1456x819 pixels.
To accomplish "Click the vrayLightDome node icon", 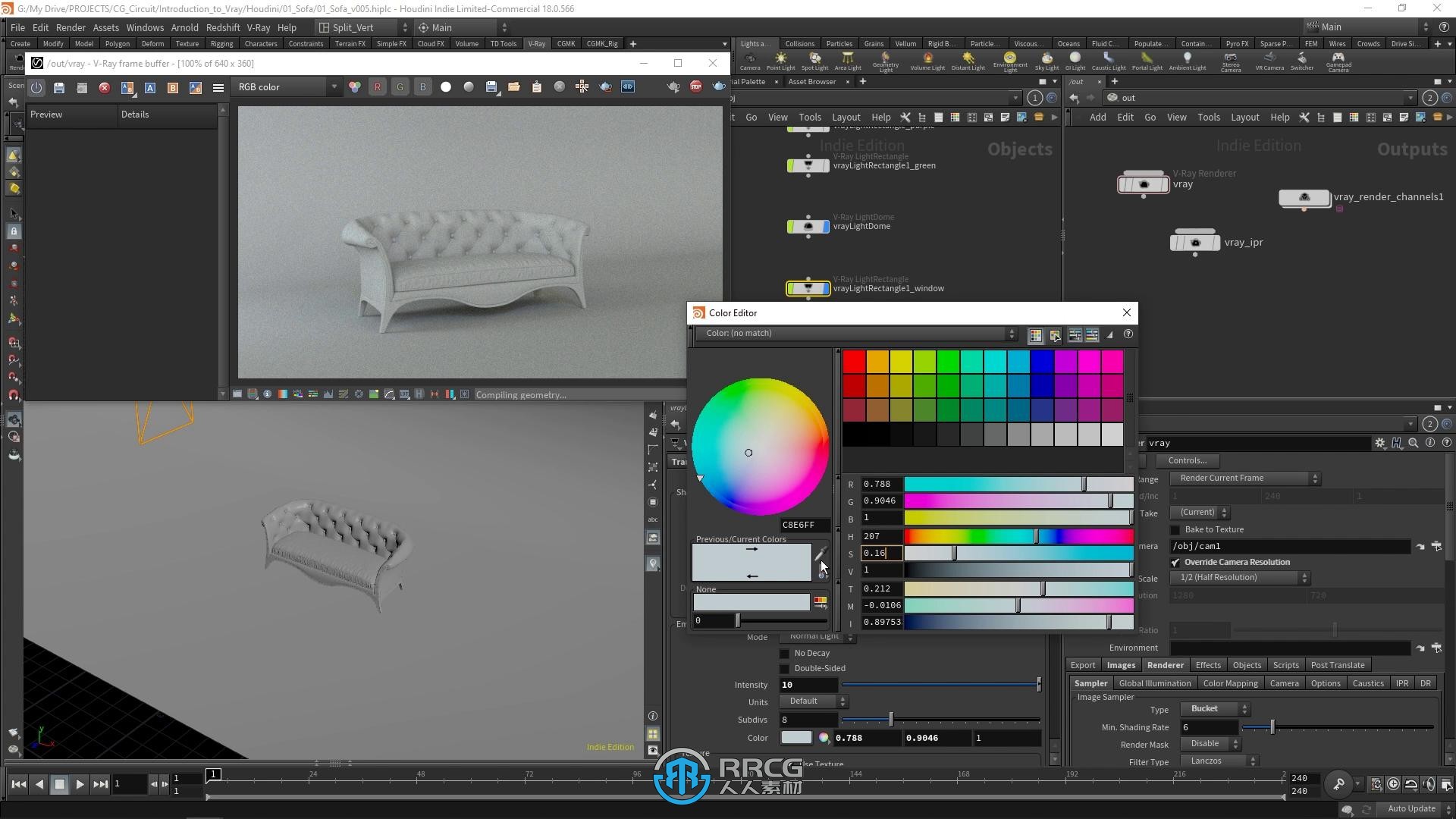I will pyautogui.click(x=808, y=226).
